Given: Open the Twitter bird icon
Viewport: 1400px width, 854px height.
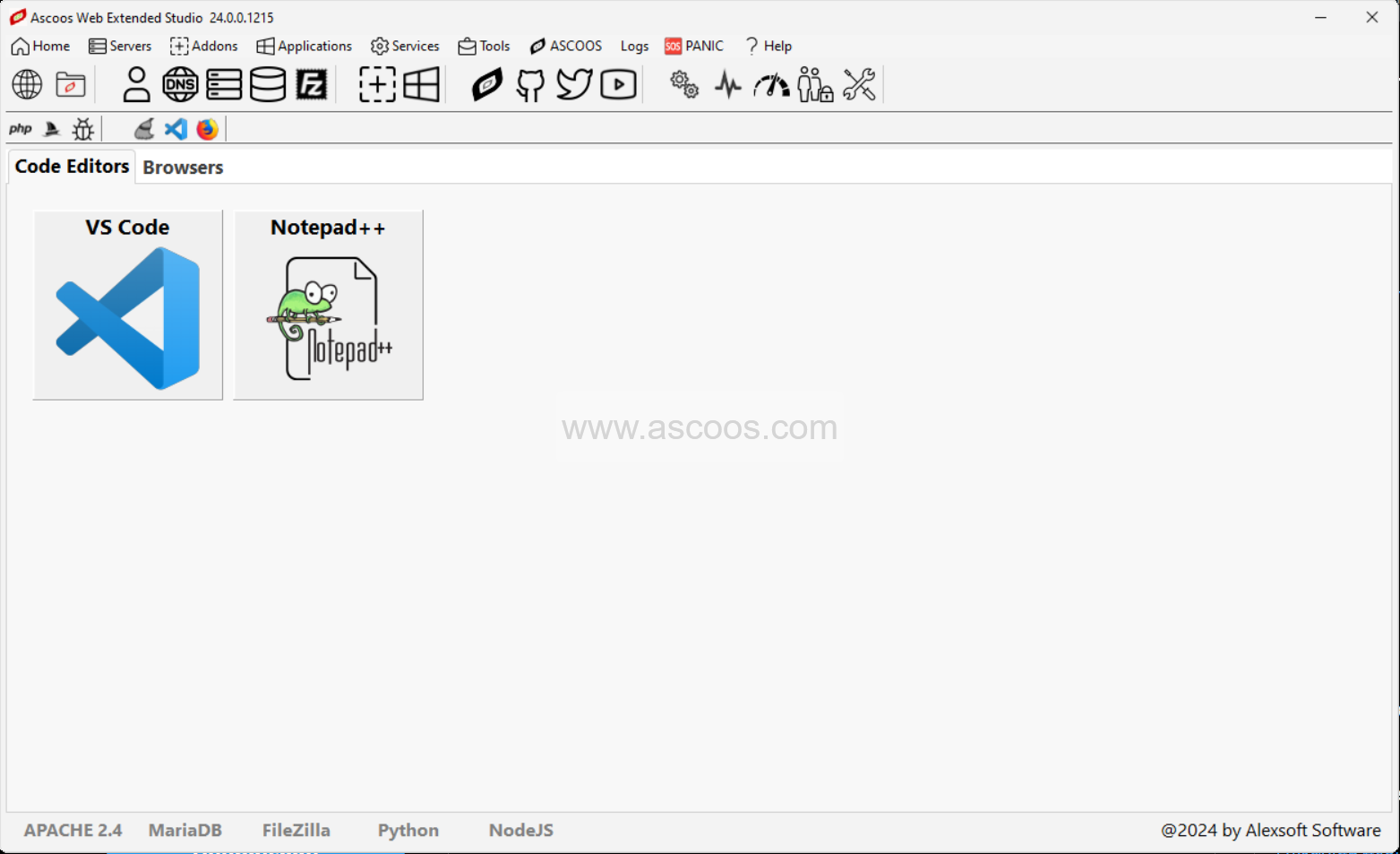Looking at the screenshot, I should [x=574, y=84].
